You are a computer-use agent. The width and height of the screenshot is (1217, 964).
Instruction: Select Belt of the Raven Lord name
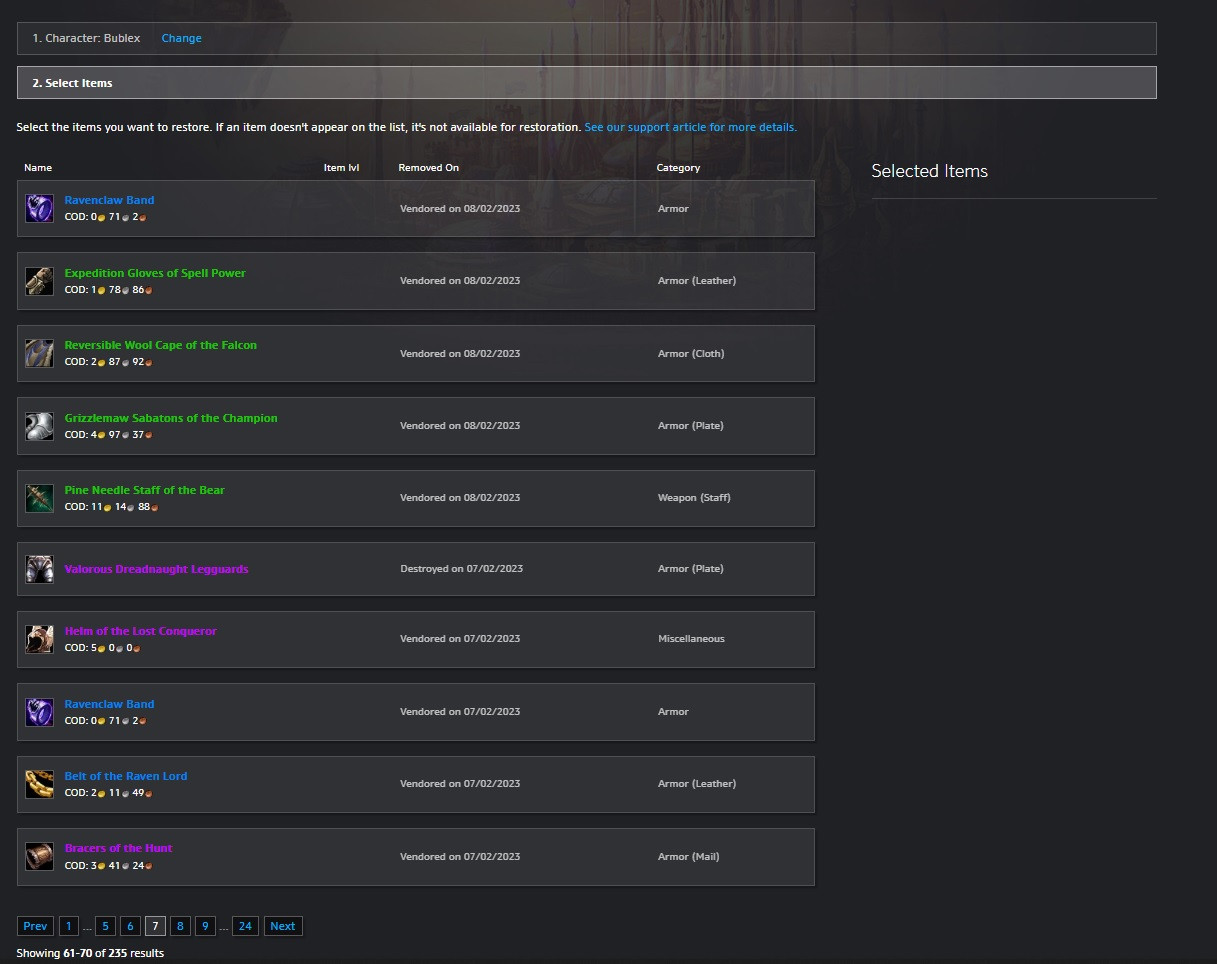(126, 776)
